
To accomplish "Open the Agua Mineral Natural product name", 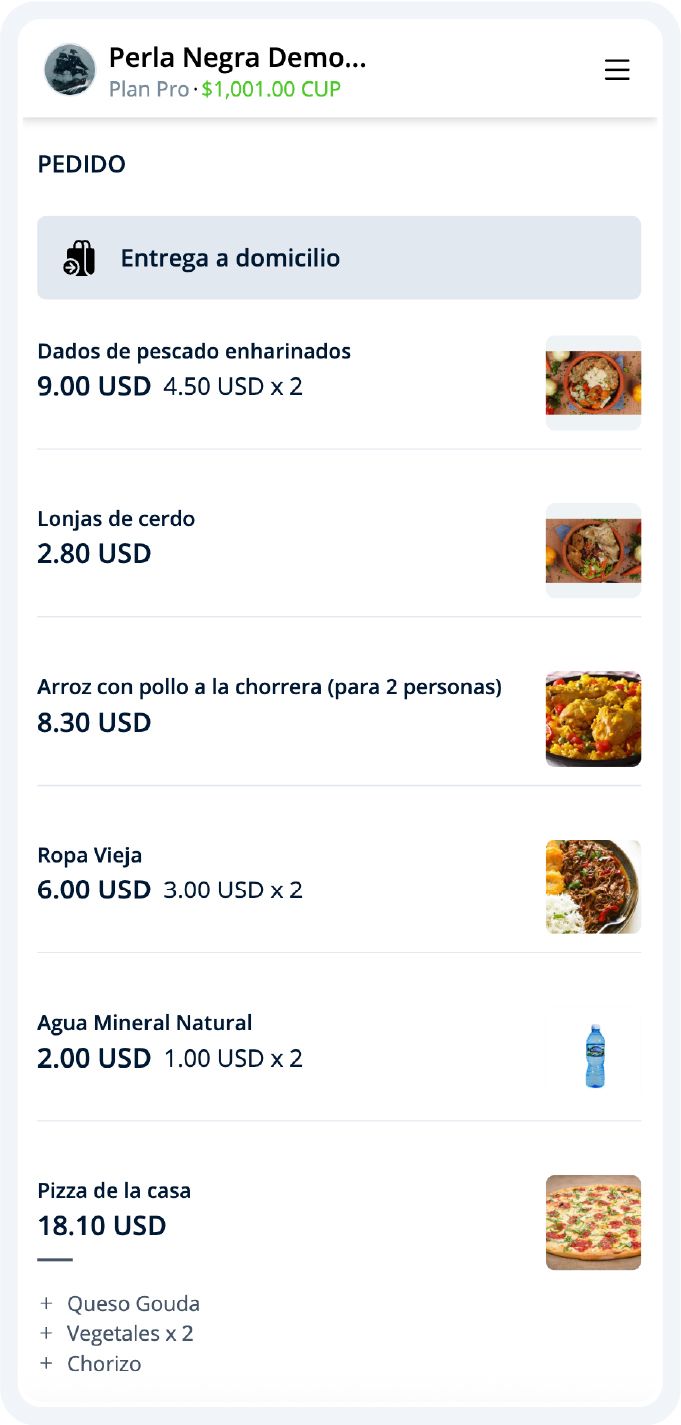I will (x=145, y=1023).
